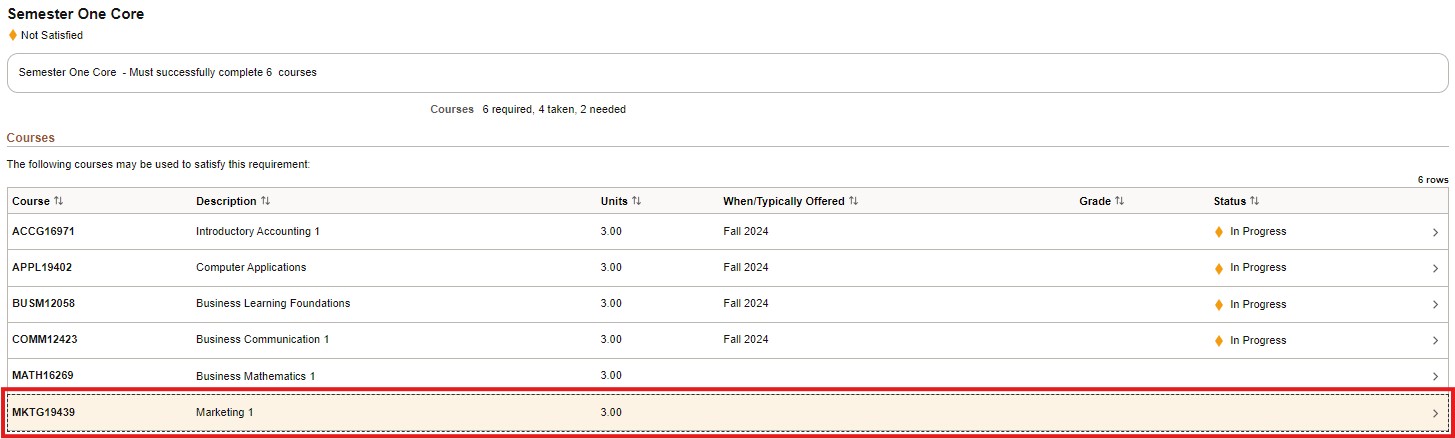Open ACCG16971 details with row chevron

1435,232
